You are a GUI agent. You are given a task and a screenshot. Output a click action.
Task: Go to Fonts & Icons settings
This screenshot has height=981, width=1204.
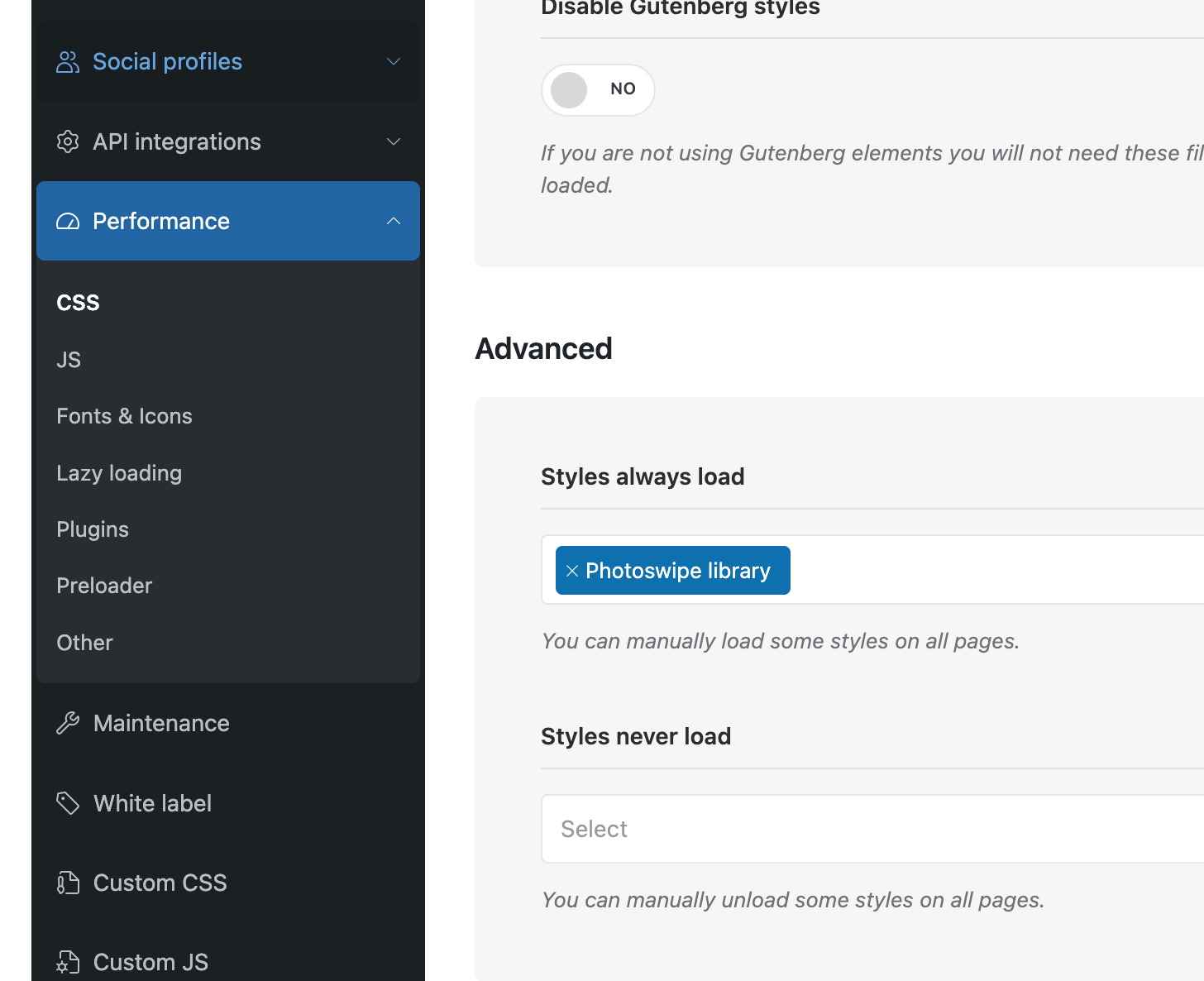(x=124, y=416)
